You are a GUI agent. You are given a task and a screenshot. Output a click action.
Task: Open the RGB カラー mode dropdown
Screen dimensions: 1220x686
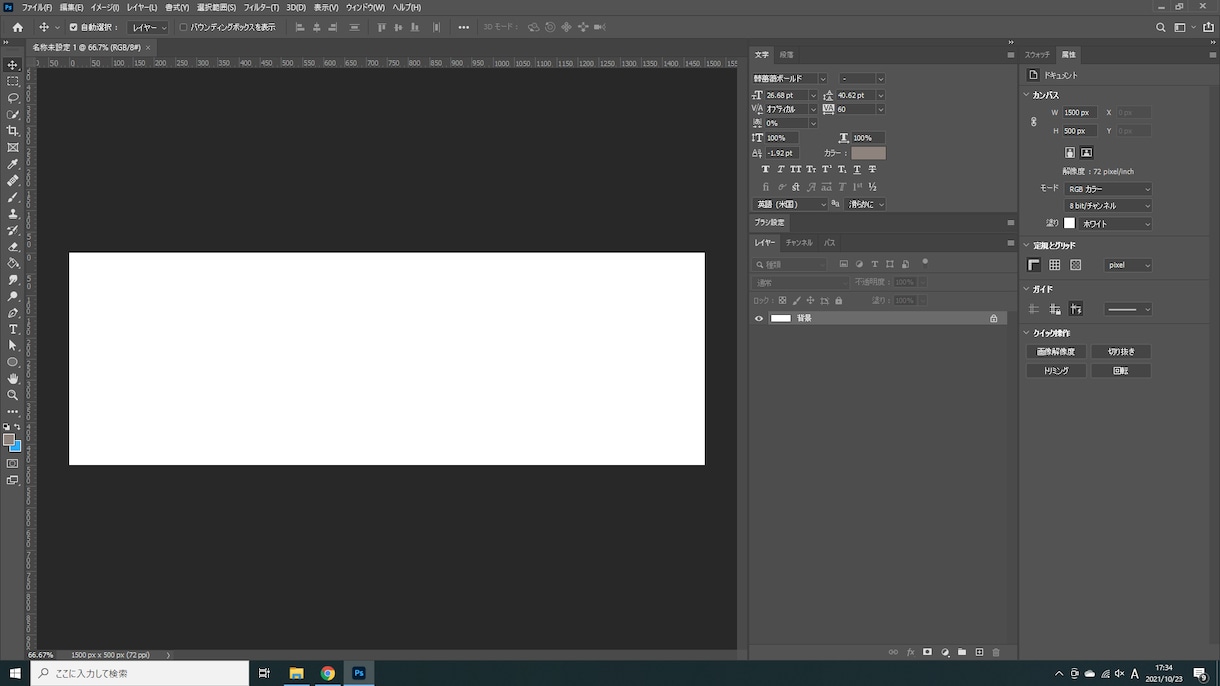tap(1108, 189)
